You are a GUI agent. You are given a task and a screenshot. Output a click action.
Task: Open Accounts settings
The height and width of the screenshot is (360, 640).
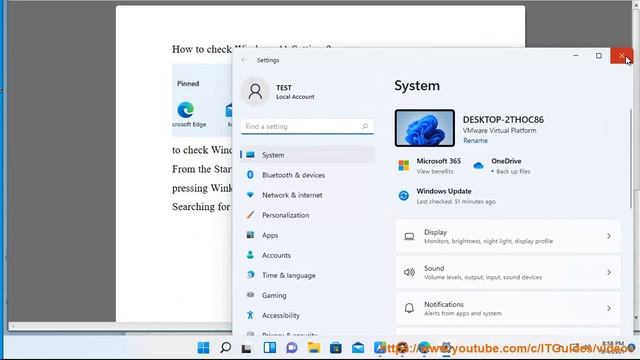[x=307, y=255]
